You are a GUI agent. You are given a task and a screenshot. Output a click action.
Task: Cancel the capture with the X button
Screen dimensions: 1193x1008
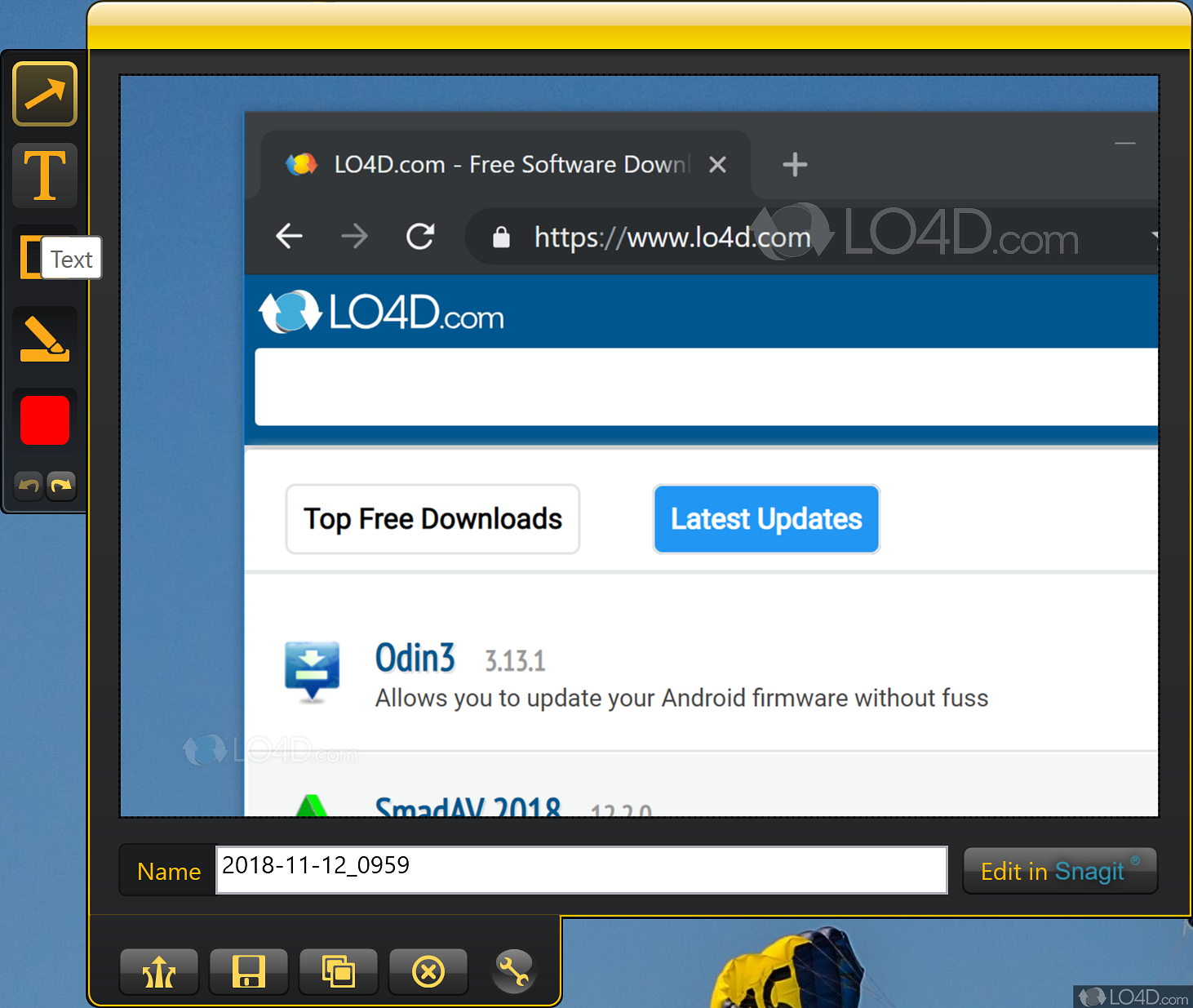(x=428, y=972)
